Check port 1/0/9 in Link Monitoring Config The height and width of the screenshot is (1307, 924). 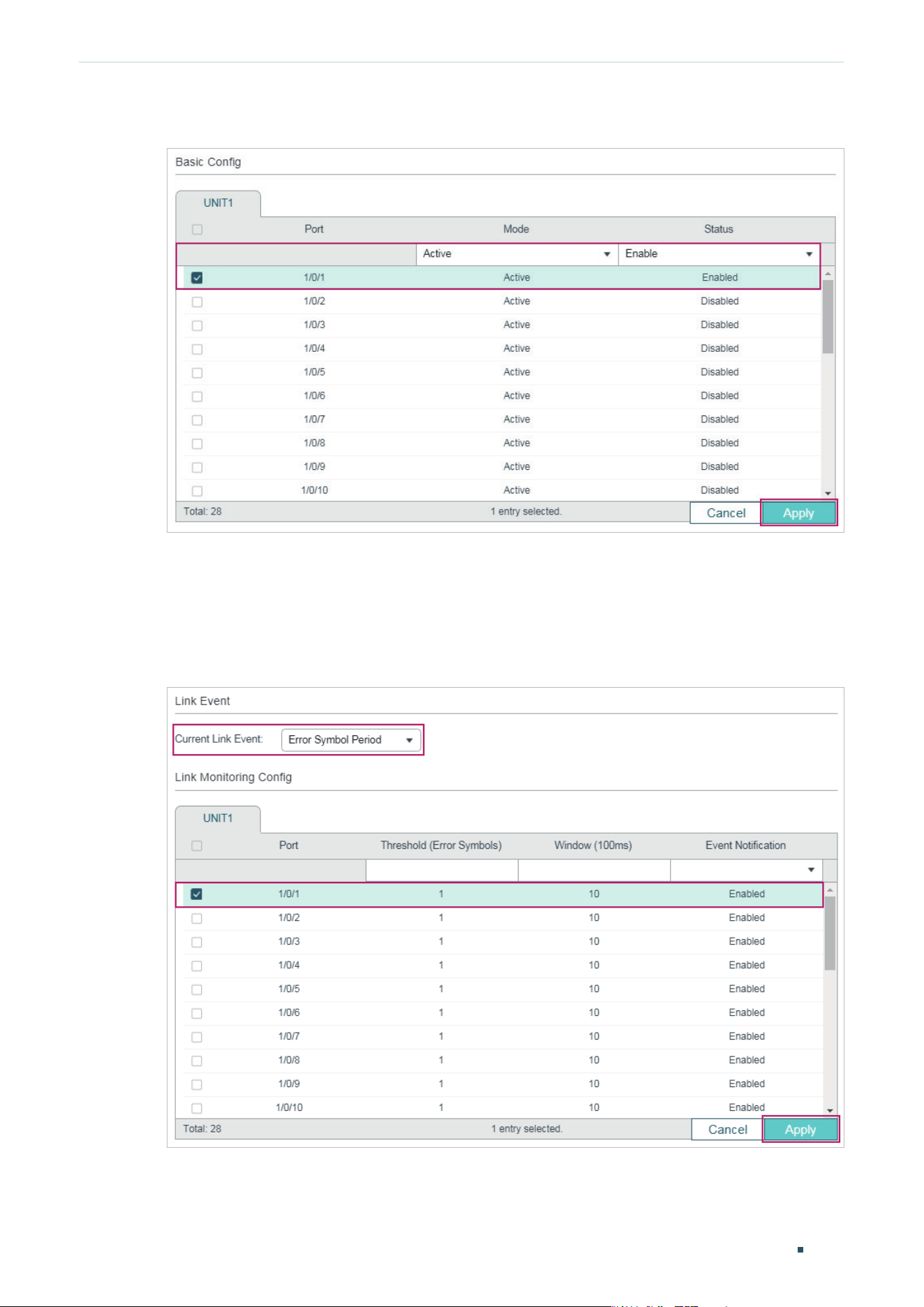[x=197, y=1084]
